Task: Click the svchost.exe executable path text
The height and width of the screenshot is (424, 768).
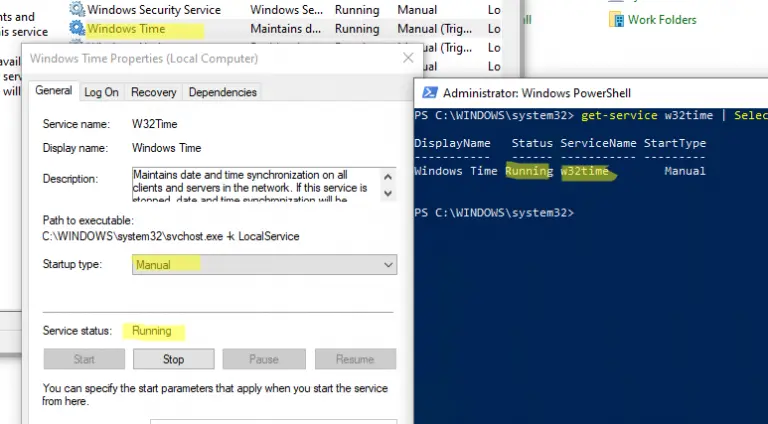Action: (170, 236)
